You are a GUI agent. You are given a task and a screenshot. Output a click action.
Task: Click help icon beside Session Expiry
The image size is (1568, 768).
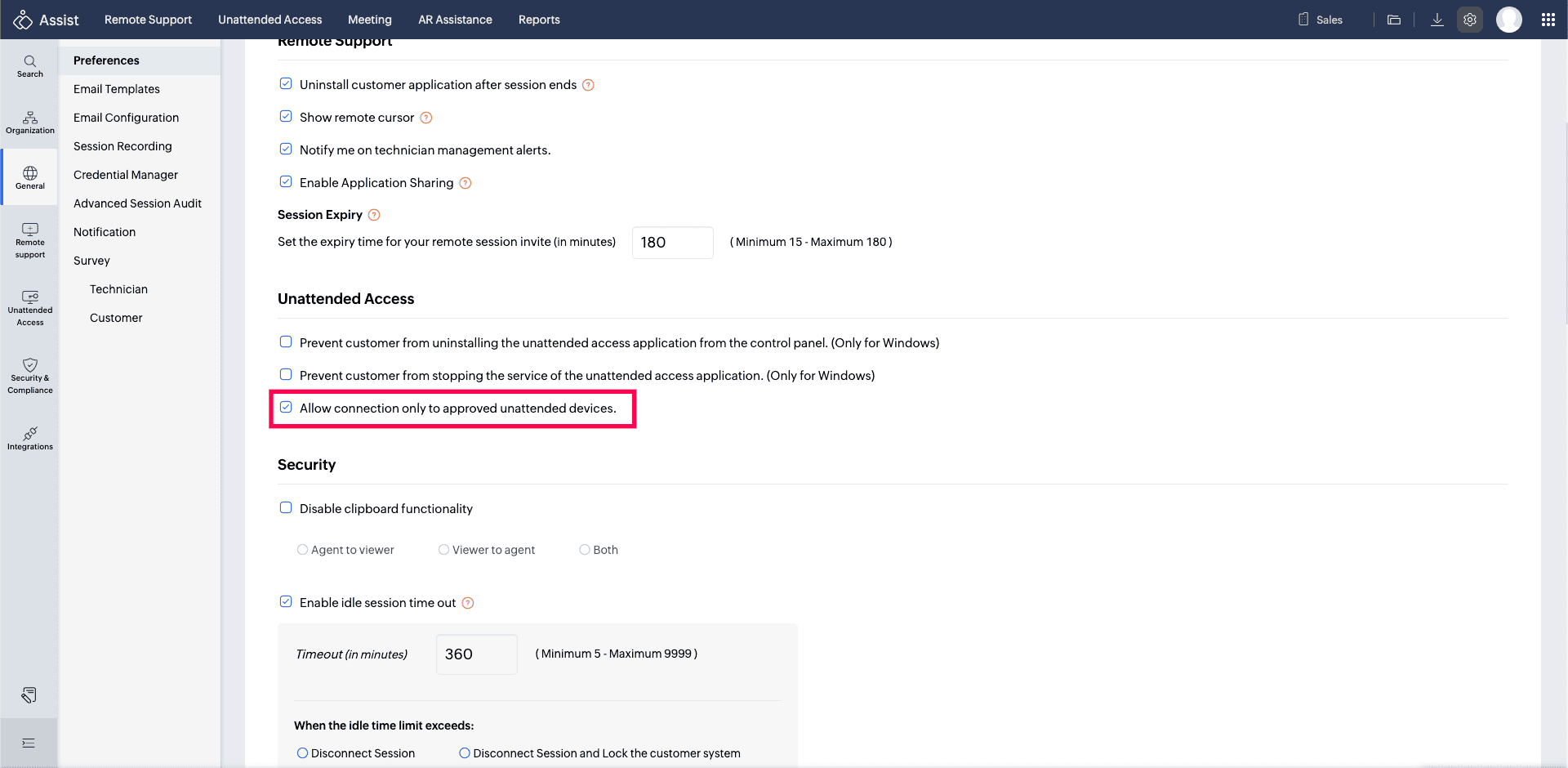(374, 215)
